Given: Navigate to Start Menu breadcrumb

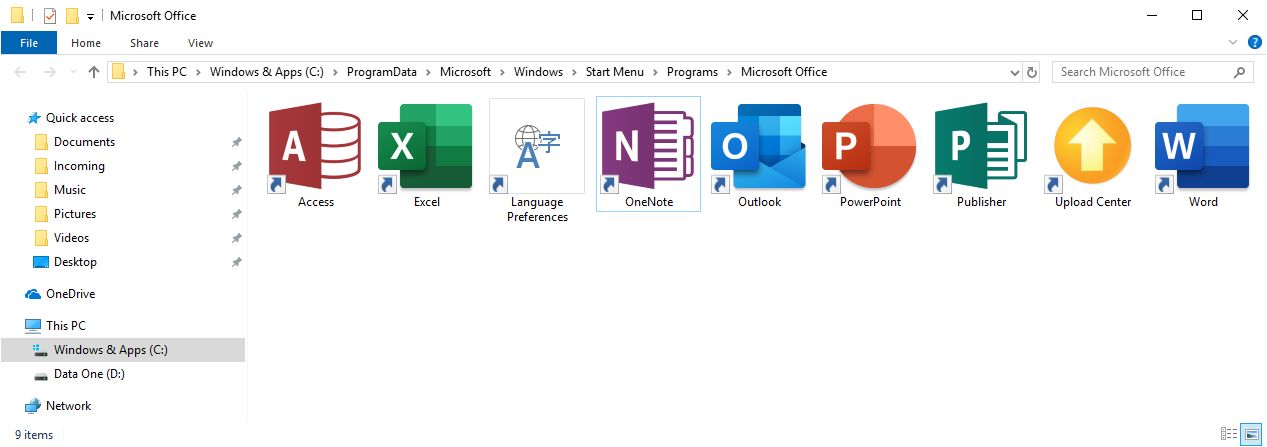Looking at the screenshot, I should (x=615, y=72).
